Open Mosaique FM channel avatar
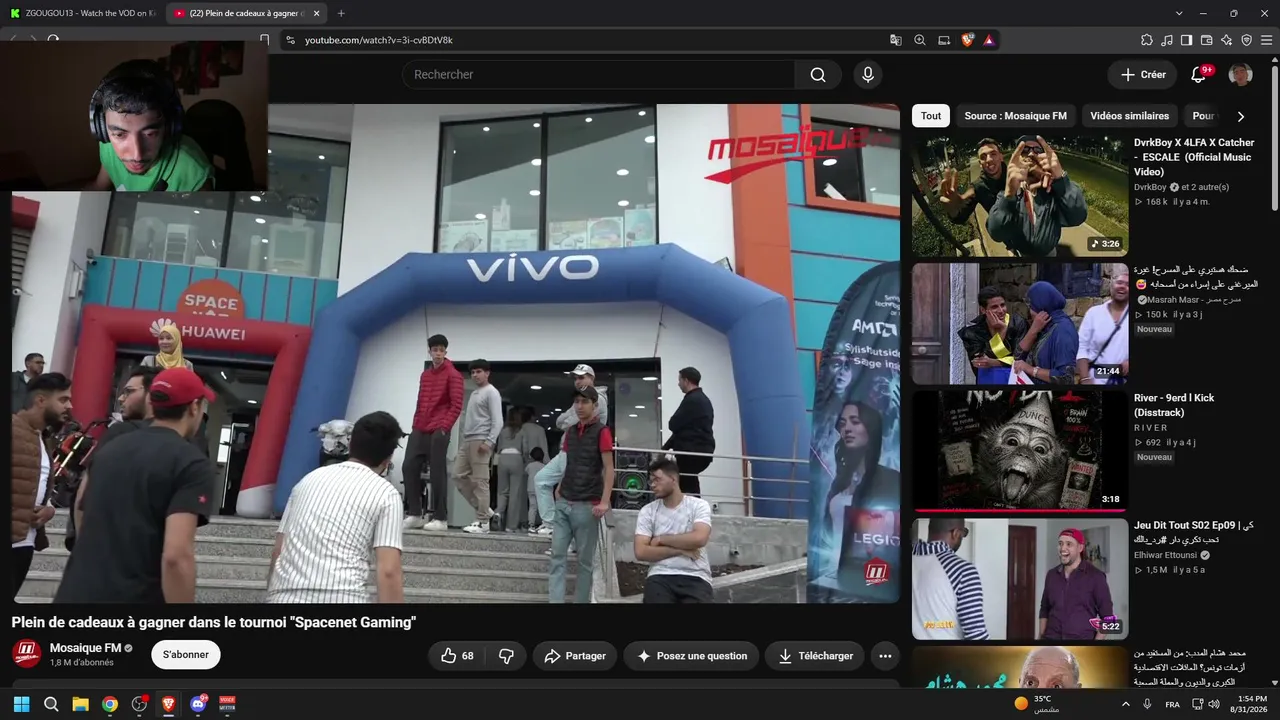The width and height of the screenshot is (1280, 720). [x=26, y=655]
